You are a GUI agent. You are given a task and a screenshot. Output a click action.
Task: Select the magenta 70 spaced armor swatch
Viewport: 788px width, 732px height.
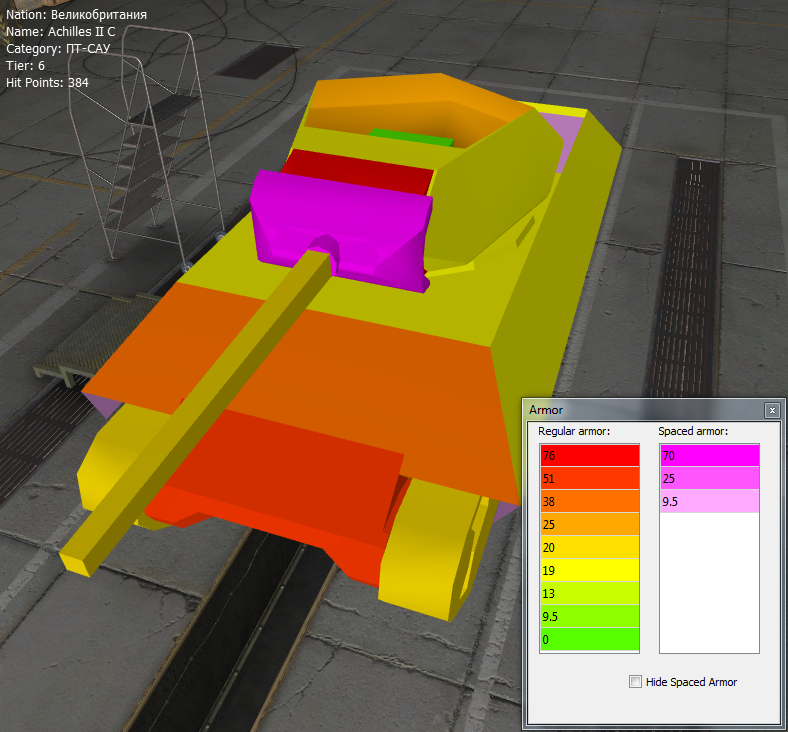[x=709, y=456]
